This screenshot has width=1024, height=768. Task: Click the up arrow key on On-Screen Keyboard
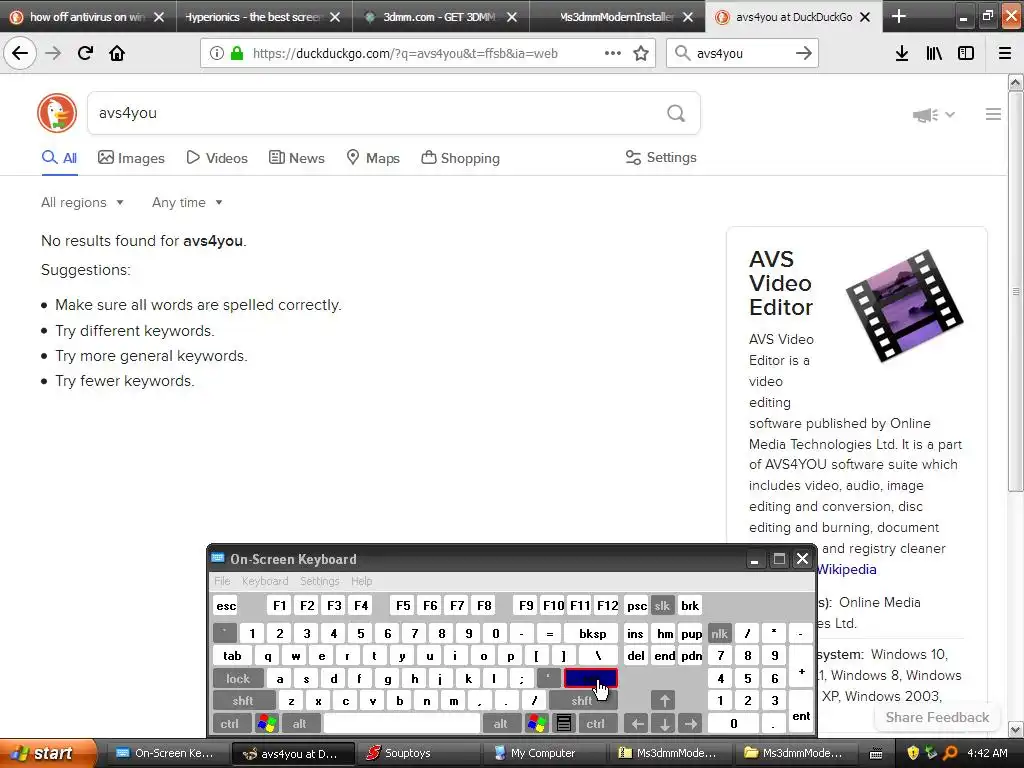(x=664, y=701)
